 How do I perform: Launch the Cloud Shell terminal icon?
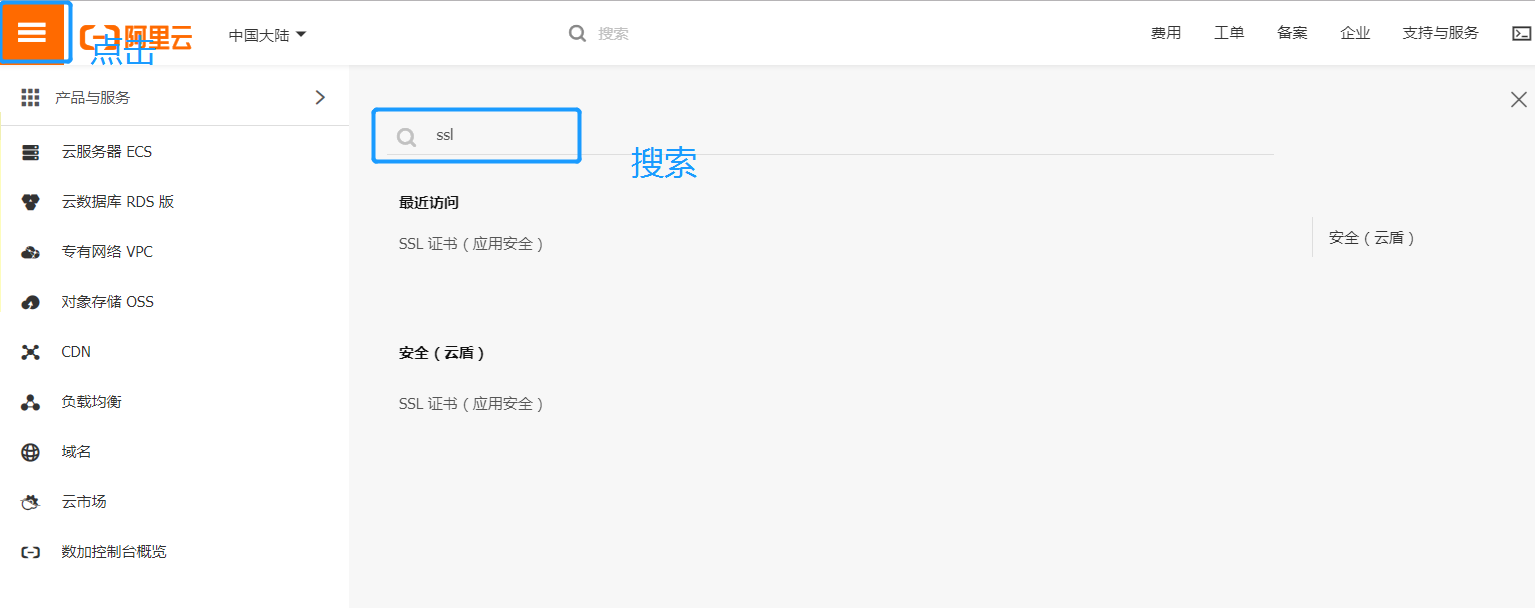click(1521, 33)
